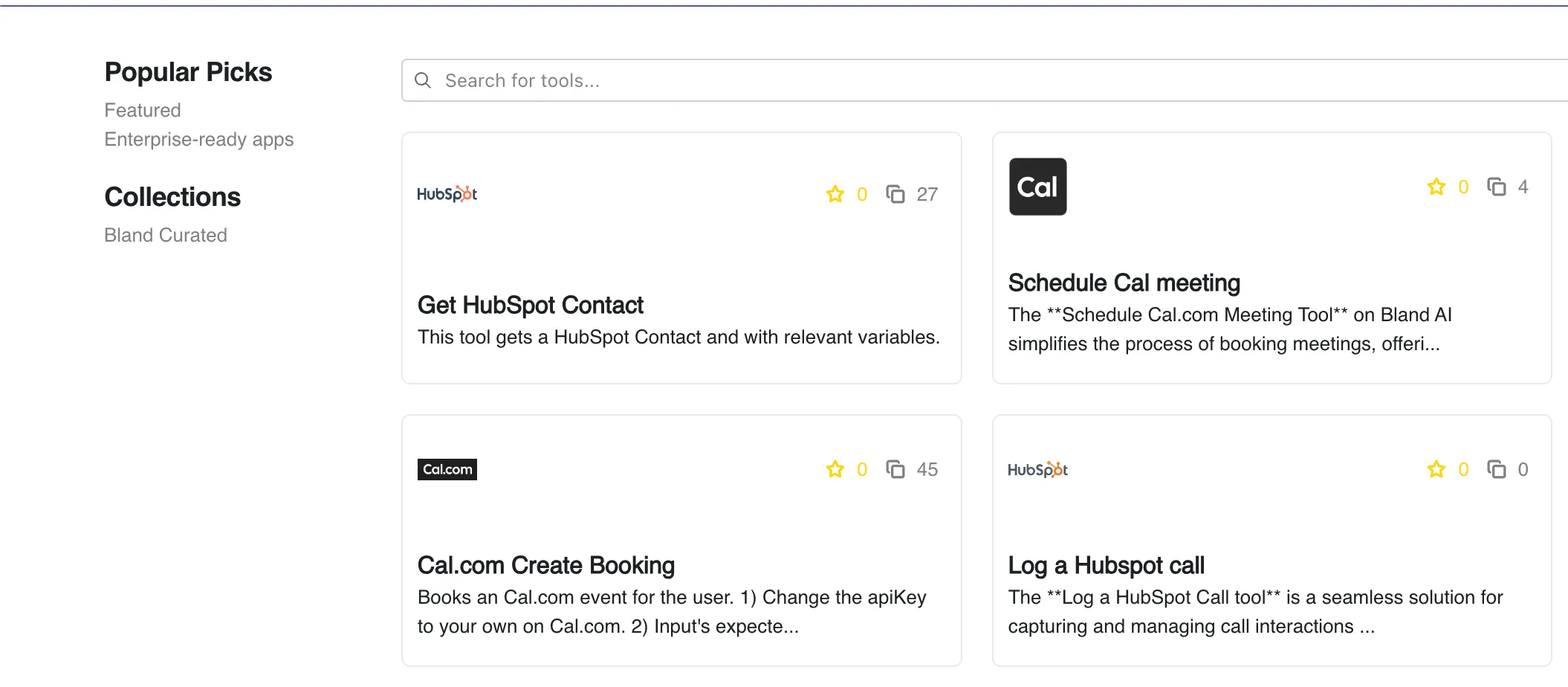Click the copy count 27
1568x687 pixels.
[927, 194]
